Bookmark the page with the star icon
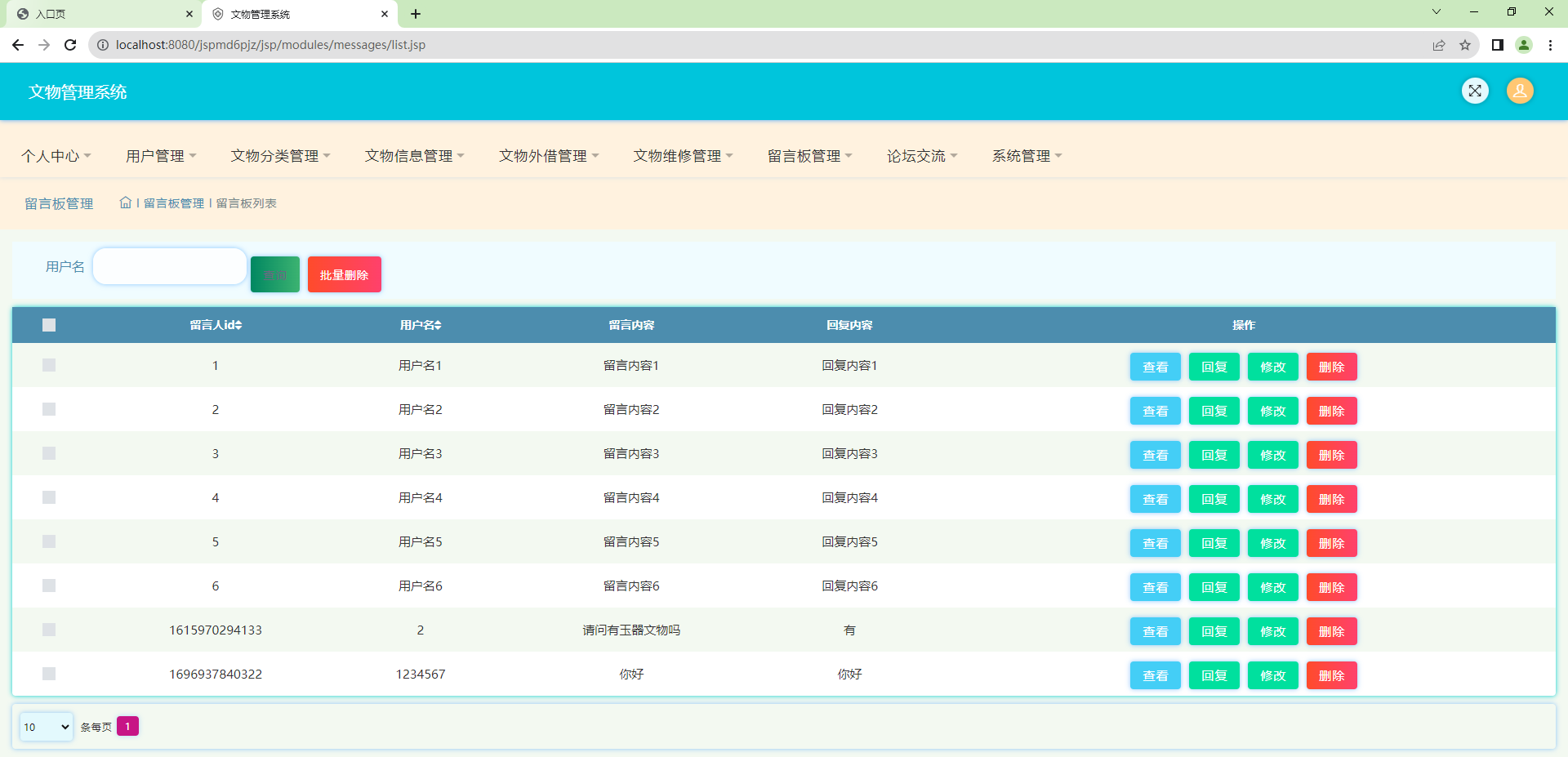Viewport: 1568px width, 757px height. (x=1466, y=45)
